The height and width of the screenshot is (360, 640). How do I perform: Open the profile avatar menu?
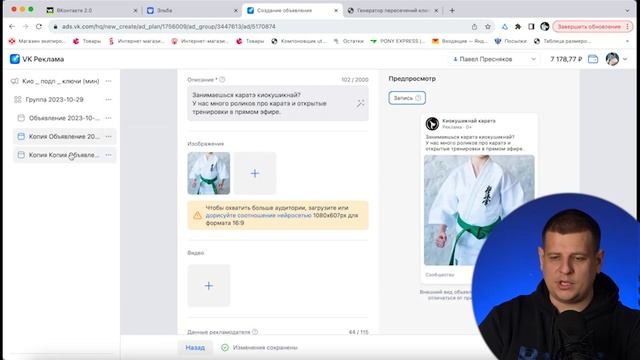click(616, 59)
